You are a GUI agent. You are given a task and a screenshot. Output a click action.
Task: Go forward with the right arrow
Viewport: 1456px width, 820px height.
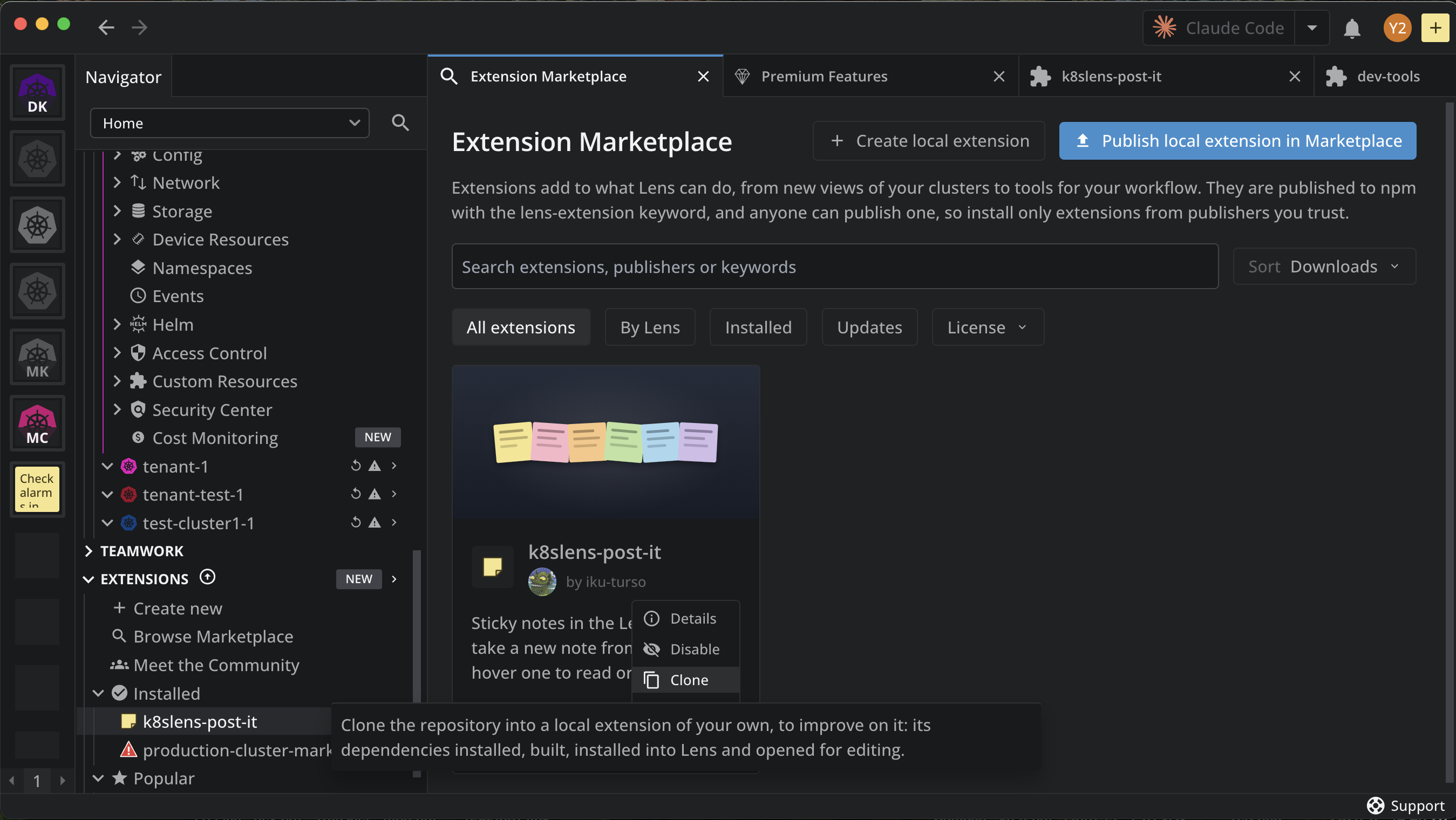coord(140,27)
